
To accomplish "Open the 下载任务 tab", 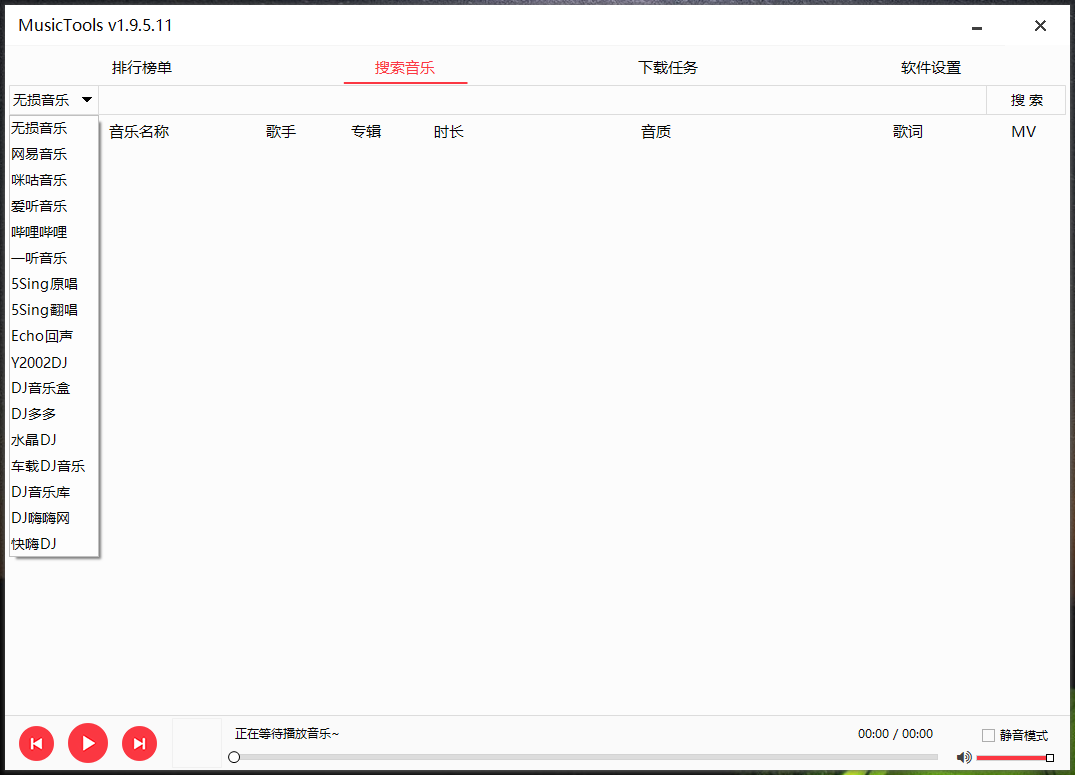I will click(668, 68).
